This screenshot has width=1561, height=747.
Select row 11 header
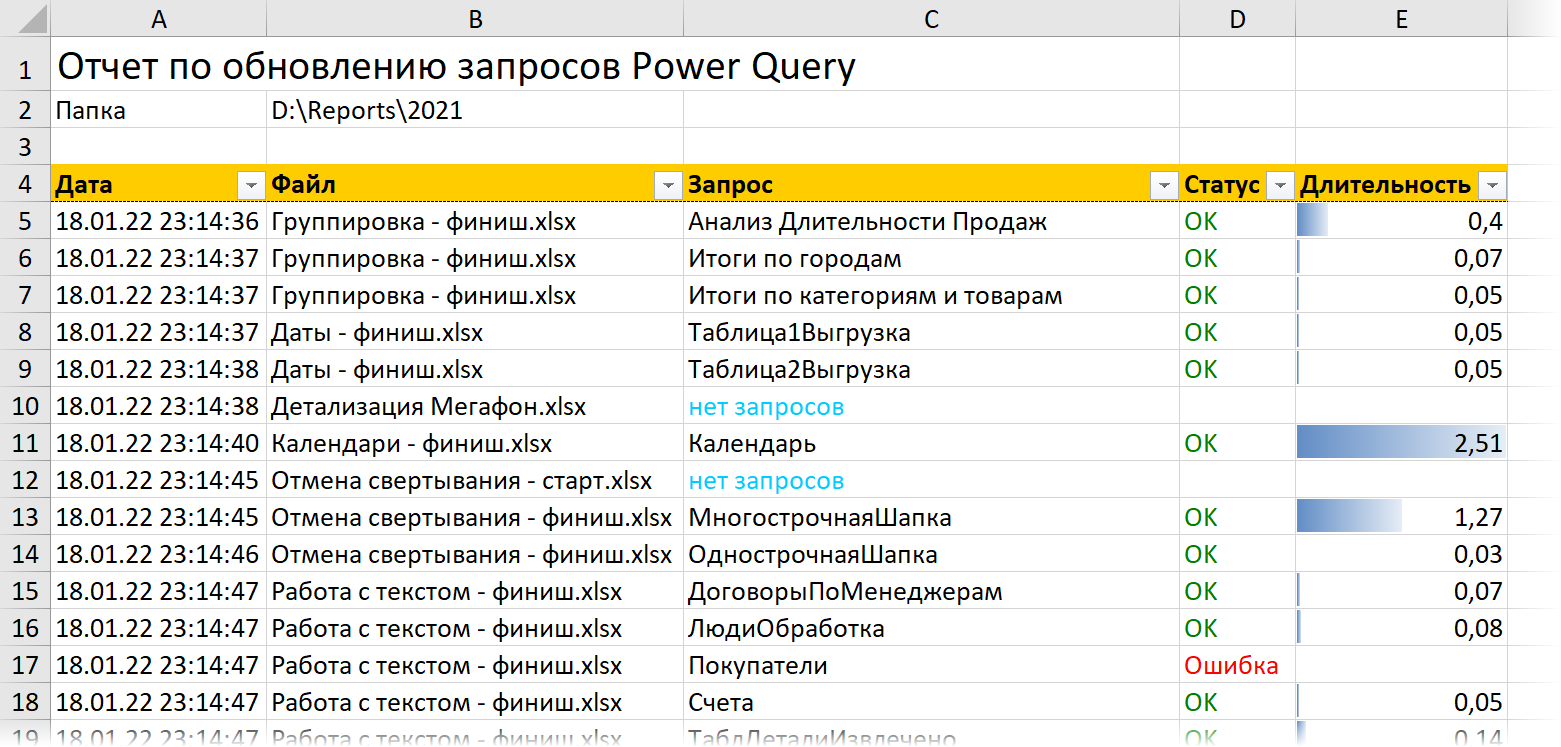pyautogui.click(x=25, y=443)
